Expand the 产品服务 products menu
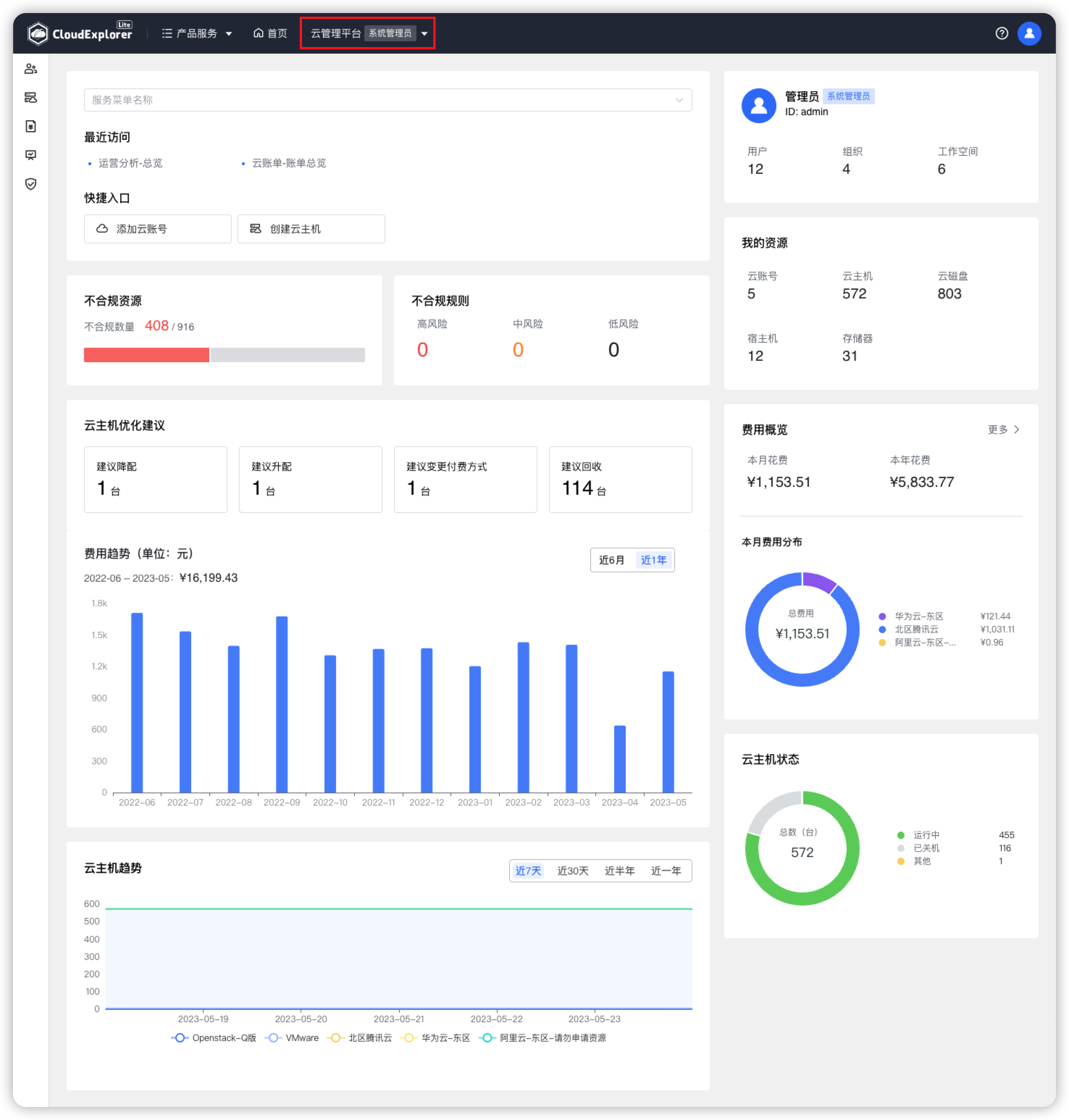 tap(197, 33)
